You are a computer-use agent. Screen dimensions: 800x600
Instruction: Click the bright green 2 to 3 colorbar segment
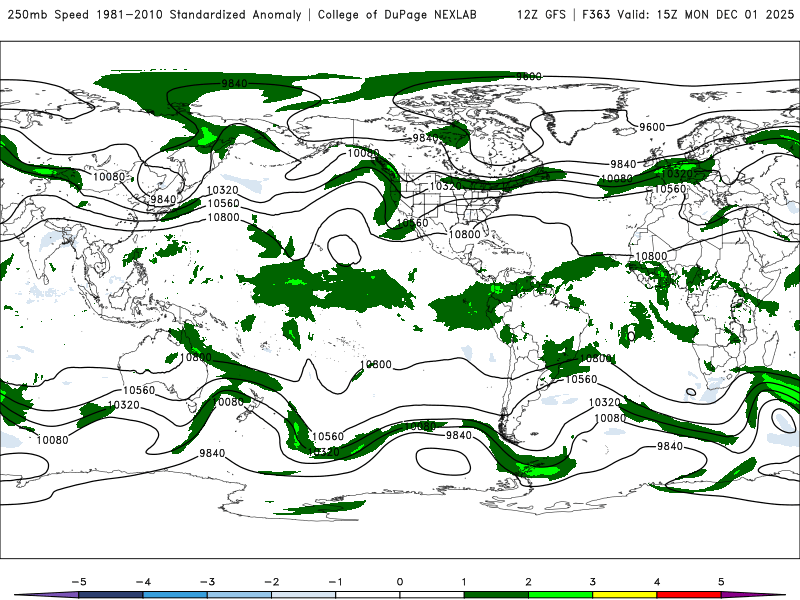(560, 595)
